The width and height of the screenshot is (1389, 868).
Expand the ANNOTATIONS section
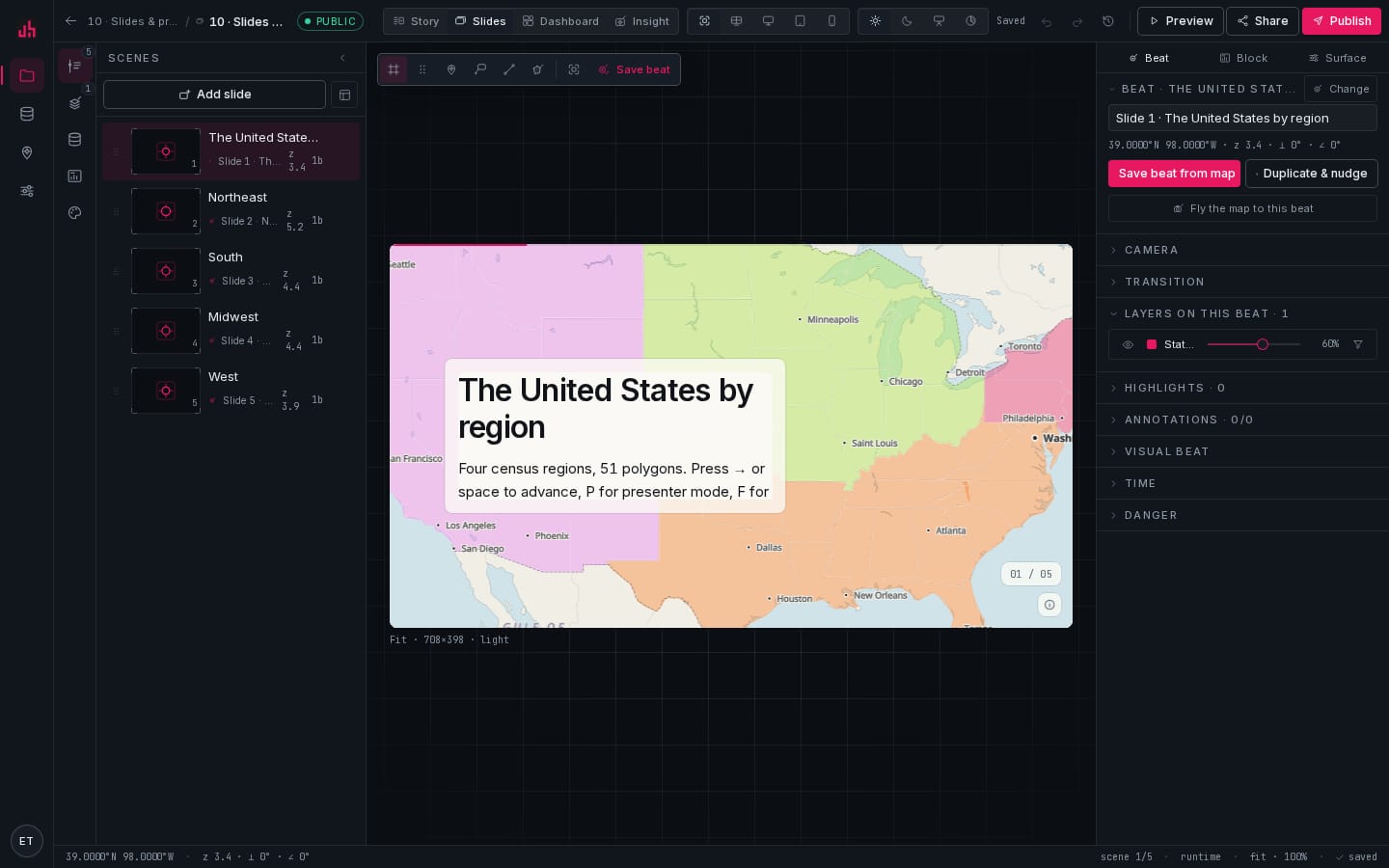pyautogui.click(x=1242, y=420)
